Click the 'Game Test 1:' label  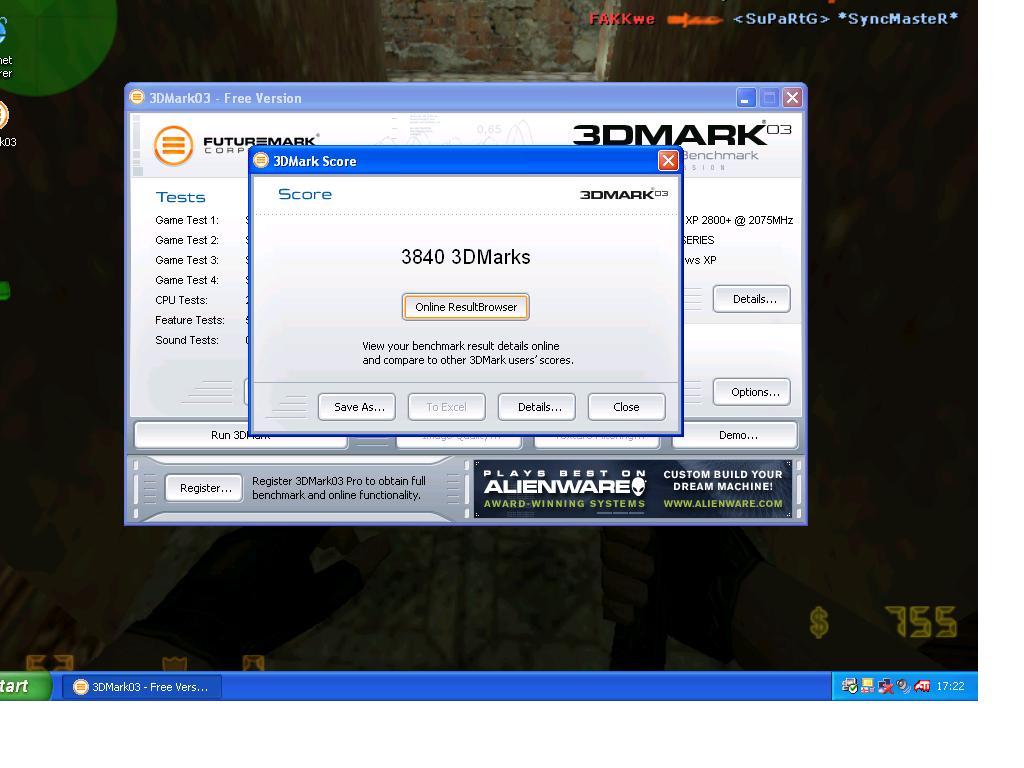coord(187,220)
